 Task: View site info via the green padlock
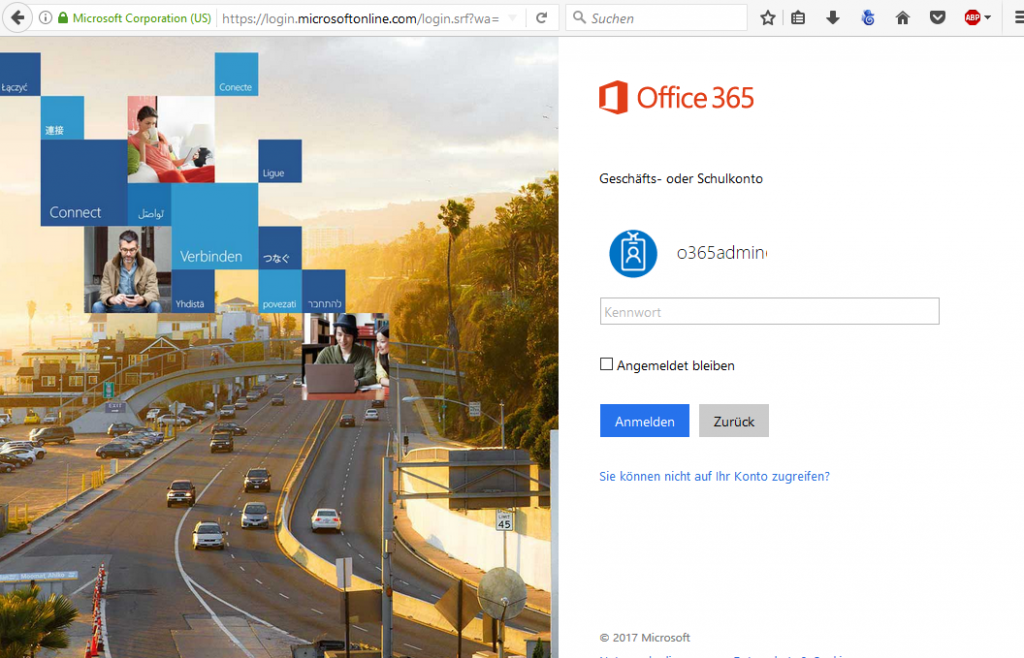pyautogui.click(x=64, y=17)
